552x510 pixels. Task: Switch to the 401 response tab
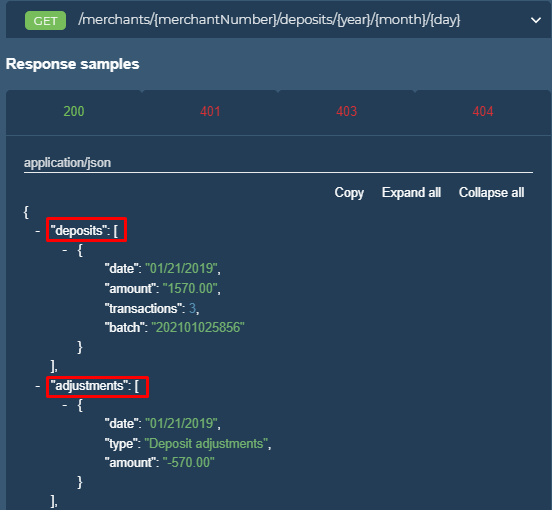point(210,112)
